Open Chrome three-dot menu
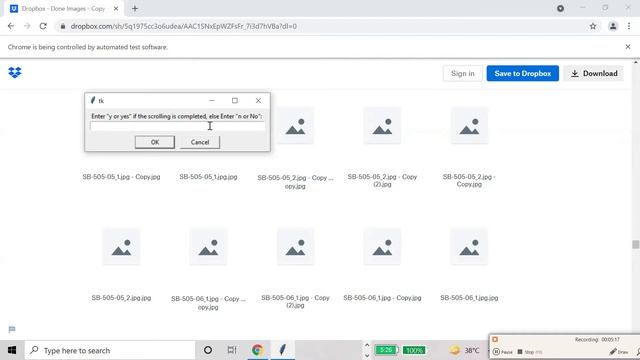640x360 pixels. pyautogui.click(x=629, y=26)
